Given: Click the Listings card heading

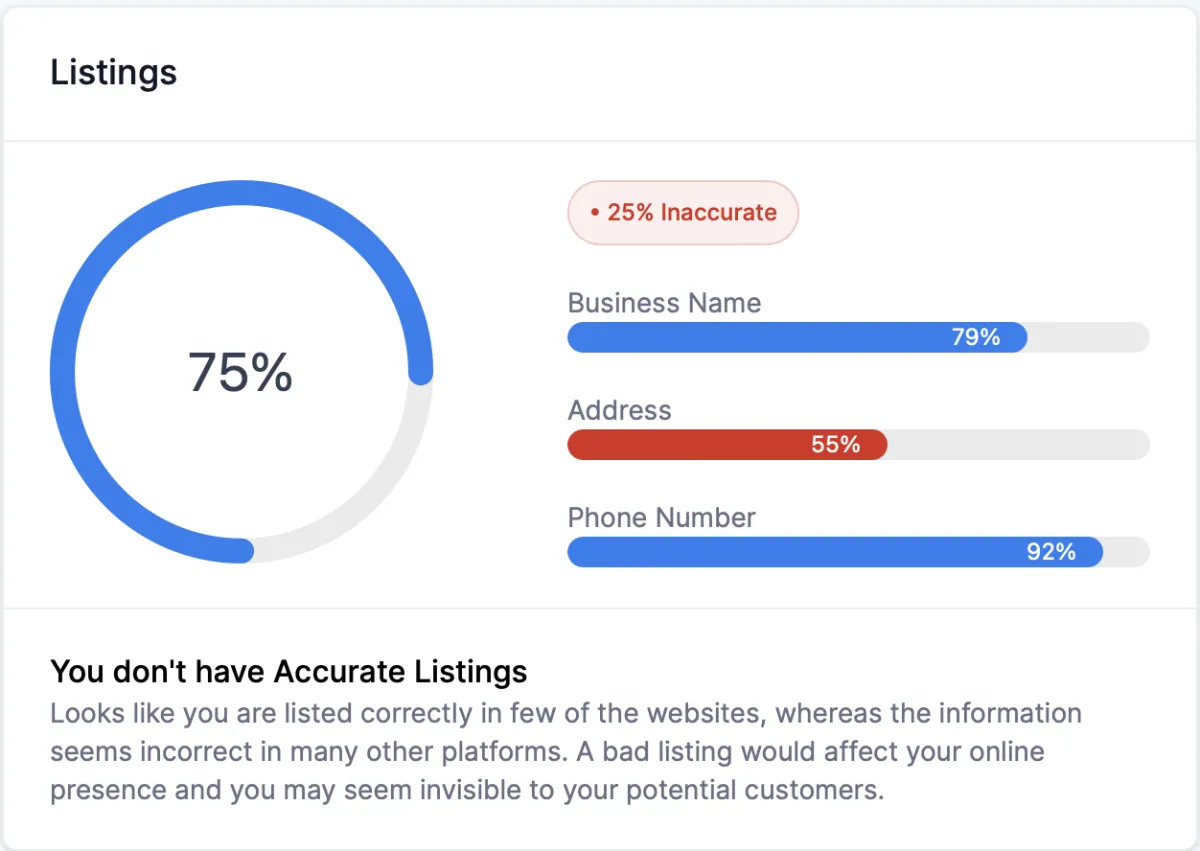Looking at the screenshot, I should pyautogui.click(x=114, y=72).
